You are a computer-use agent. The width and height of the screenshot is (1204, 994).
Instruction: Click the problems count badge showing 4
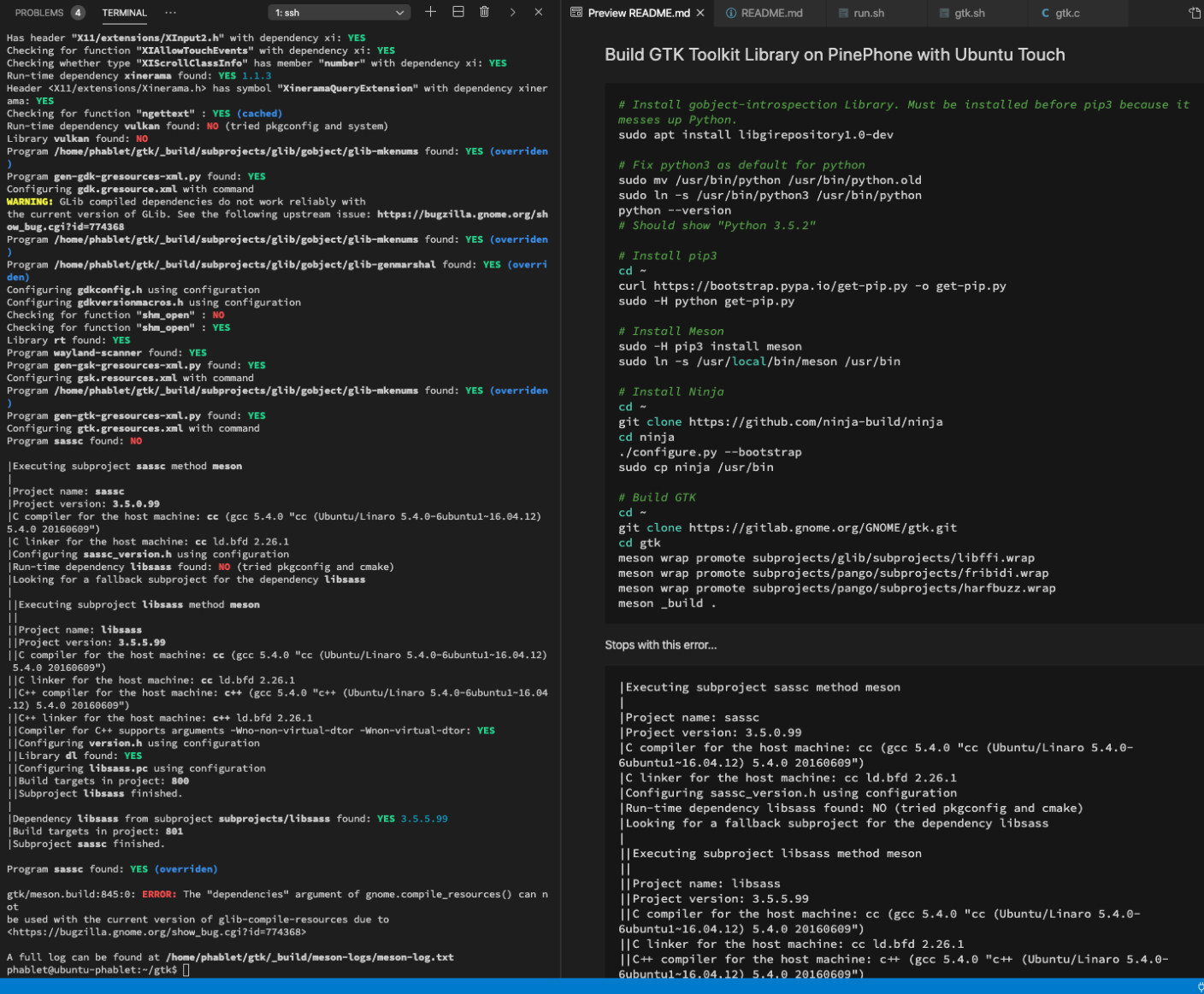tap(78, 13)
